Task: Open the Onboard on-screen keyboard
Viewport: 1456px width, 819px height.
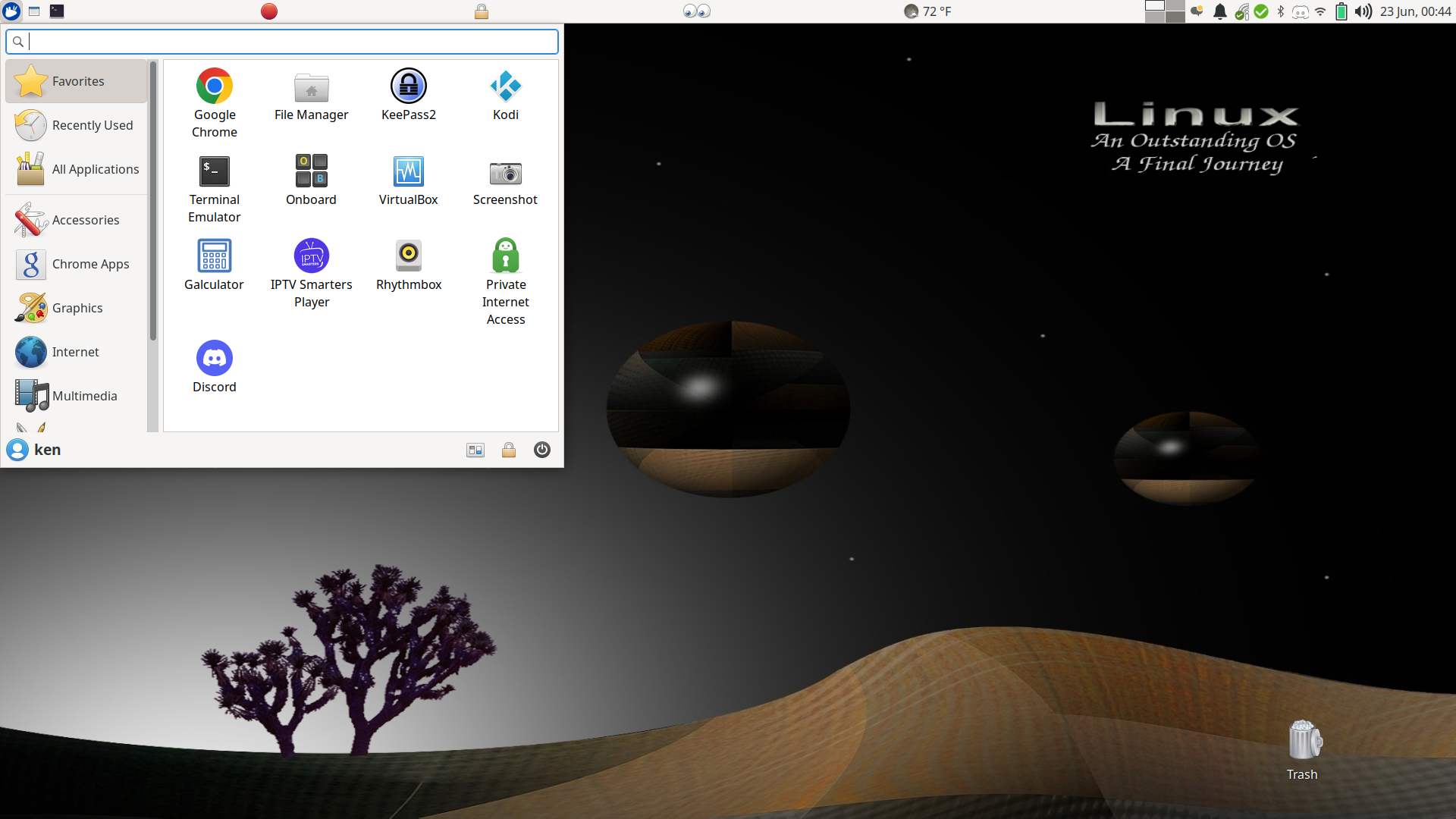Action: tap(312, 180)
